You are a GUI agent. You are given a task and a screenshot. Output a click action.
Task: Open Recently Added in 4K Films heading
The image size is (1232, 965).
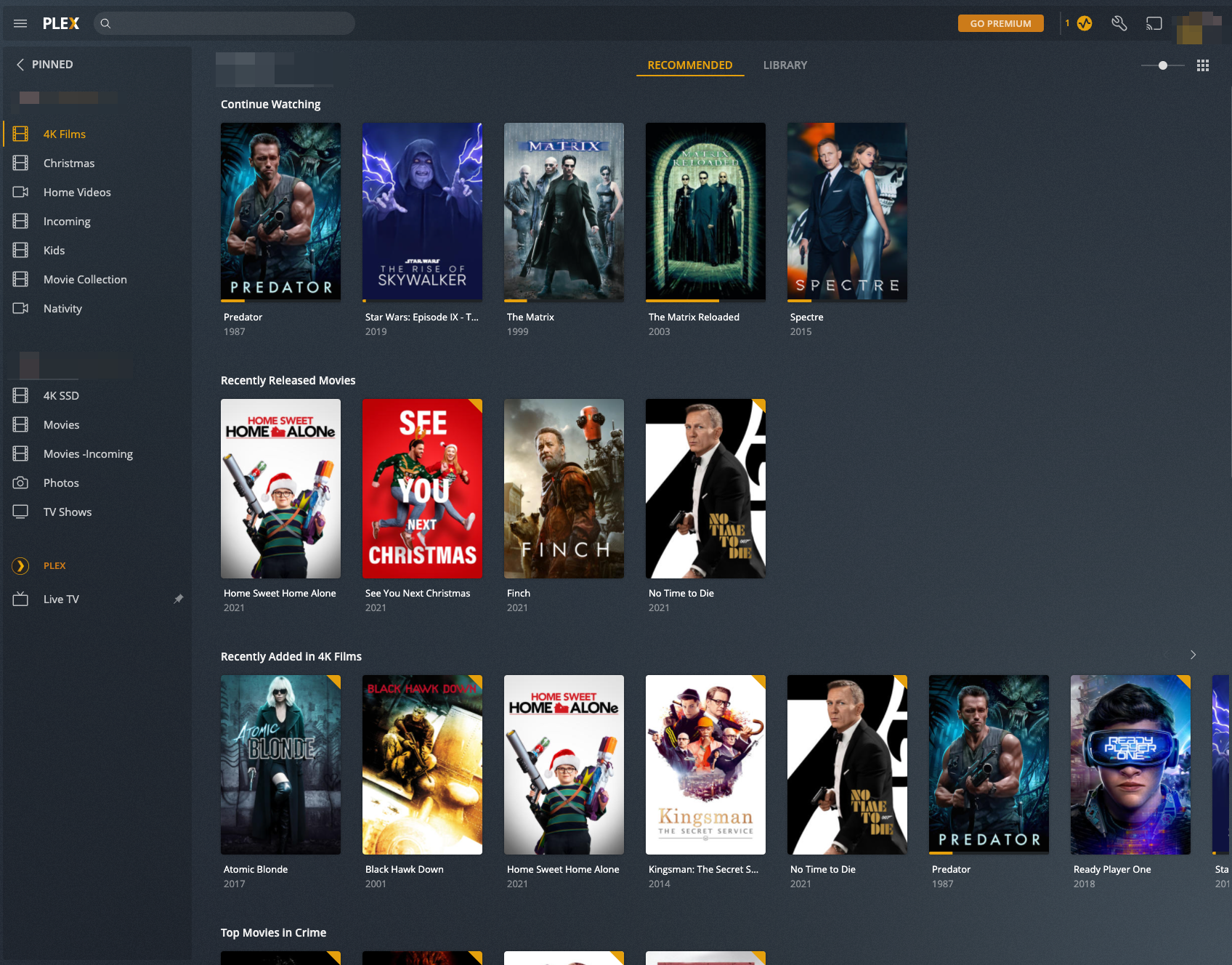(291, 656)
